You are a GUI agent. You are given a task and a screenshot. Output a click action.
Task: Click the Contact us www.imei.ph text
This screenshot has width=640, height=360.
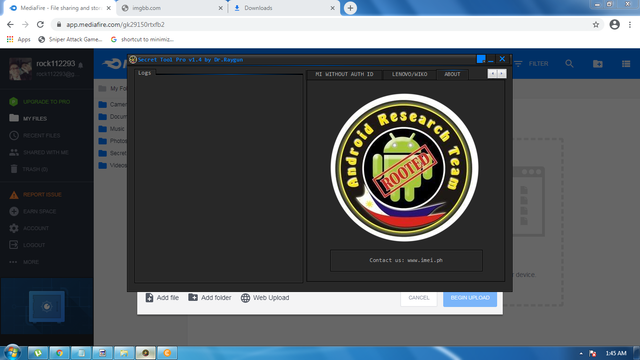[x=406, y=260]
